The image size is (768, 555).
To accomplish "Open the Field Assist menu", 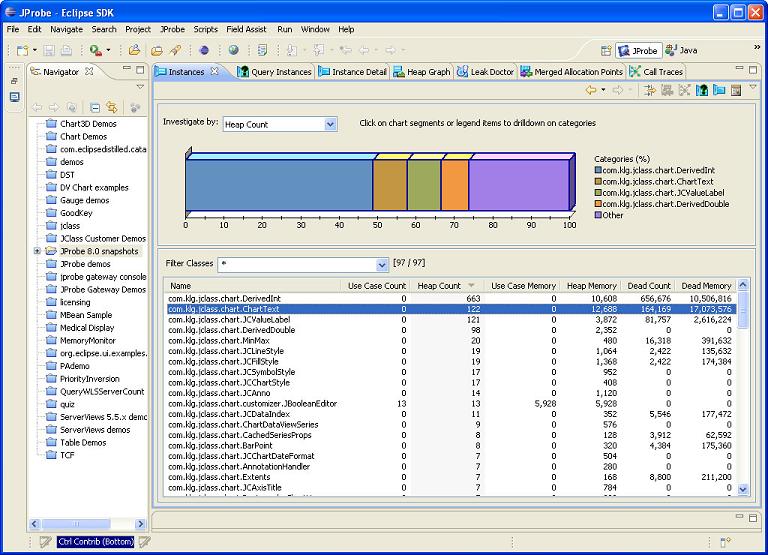I will point(246,29).
